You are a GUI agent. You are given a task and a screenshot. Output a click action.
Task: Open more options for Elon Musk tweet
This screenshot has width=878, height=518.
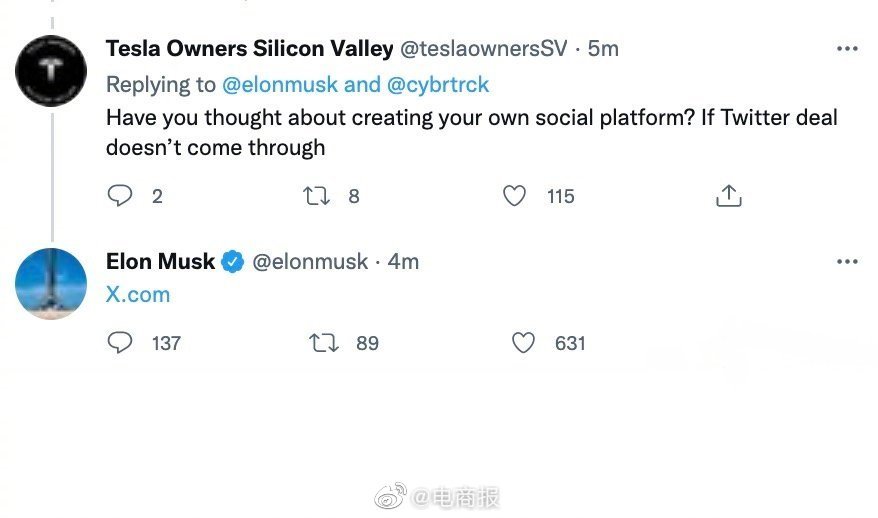(847, 262)
